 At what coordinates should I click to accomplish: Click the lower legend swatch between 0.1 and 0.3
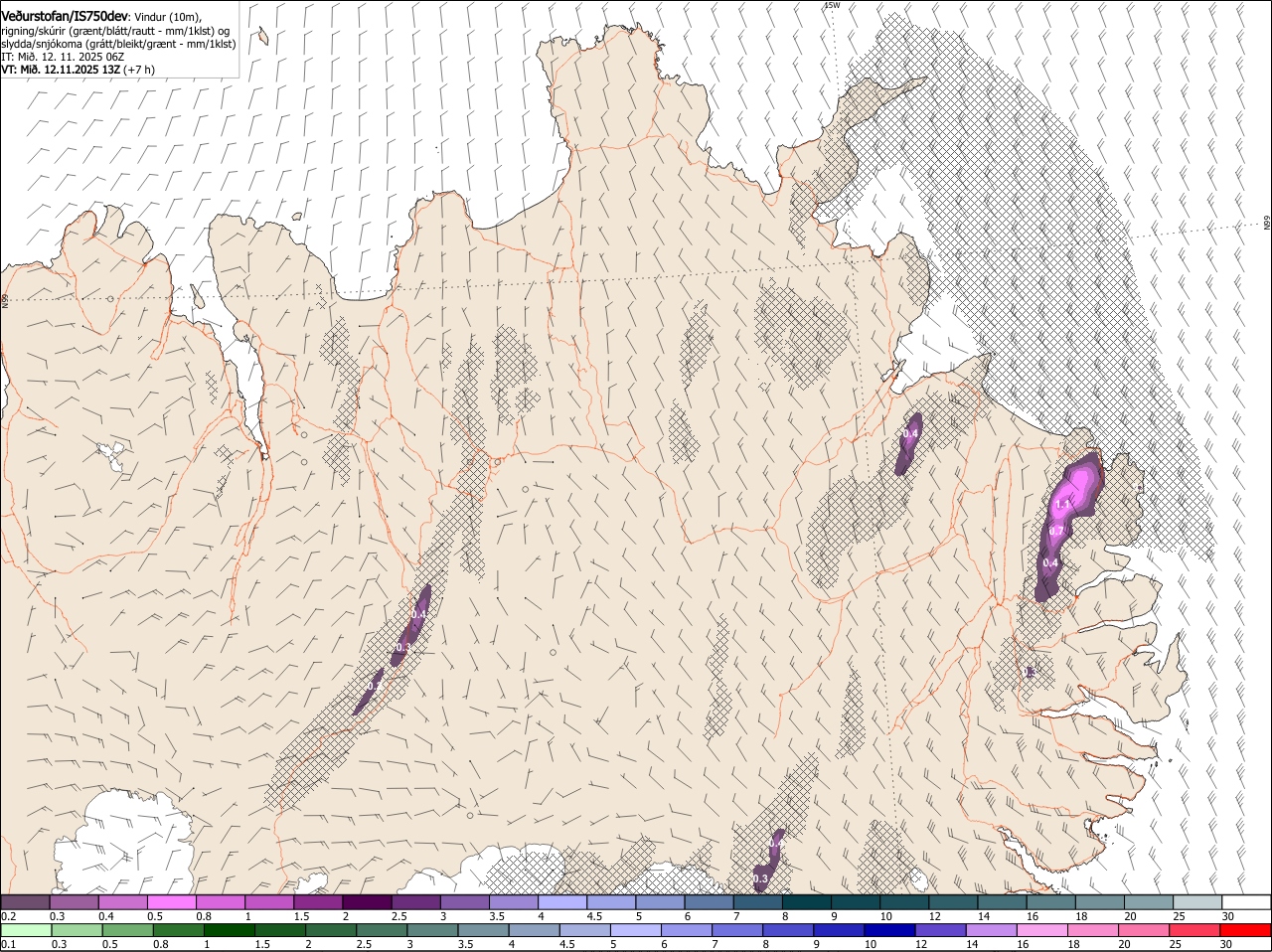[x=25, y=930]
